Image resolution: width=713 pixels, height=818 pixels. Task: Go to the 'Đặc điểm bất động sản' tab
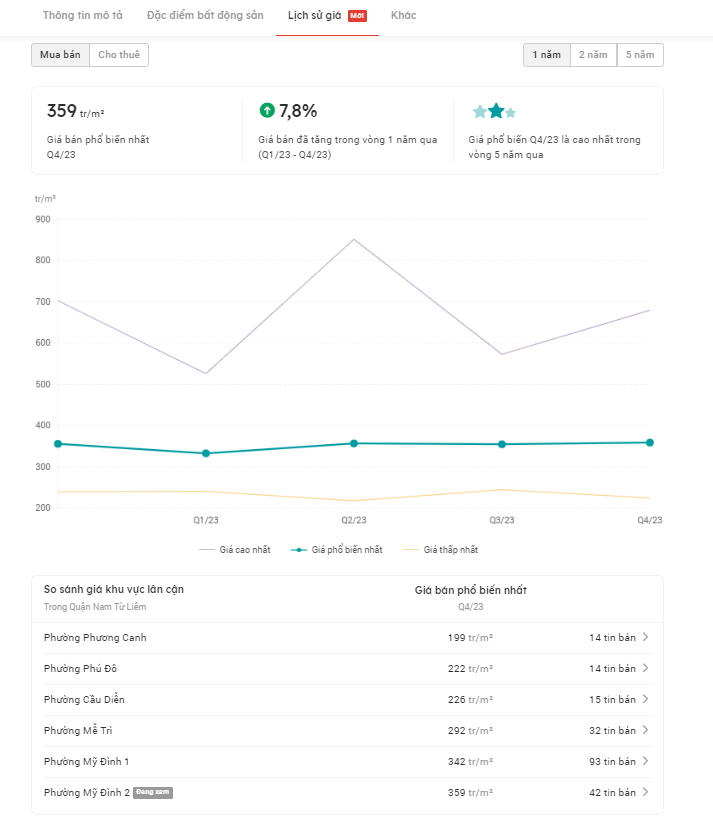click(205, 16)
